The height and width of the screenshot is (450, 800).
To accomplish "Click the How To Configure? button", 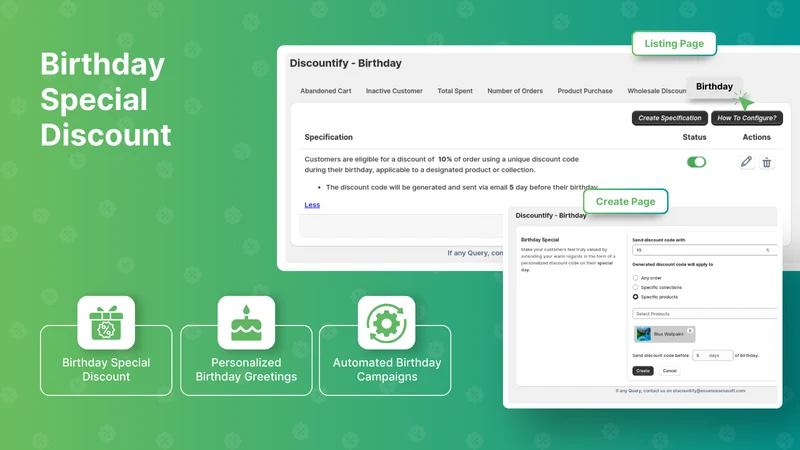I will pos(747,118).
